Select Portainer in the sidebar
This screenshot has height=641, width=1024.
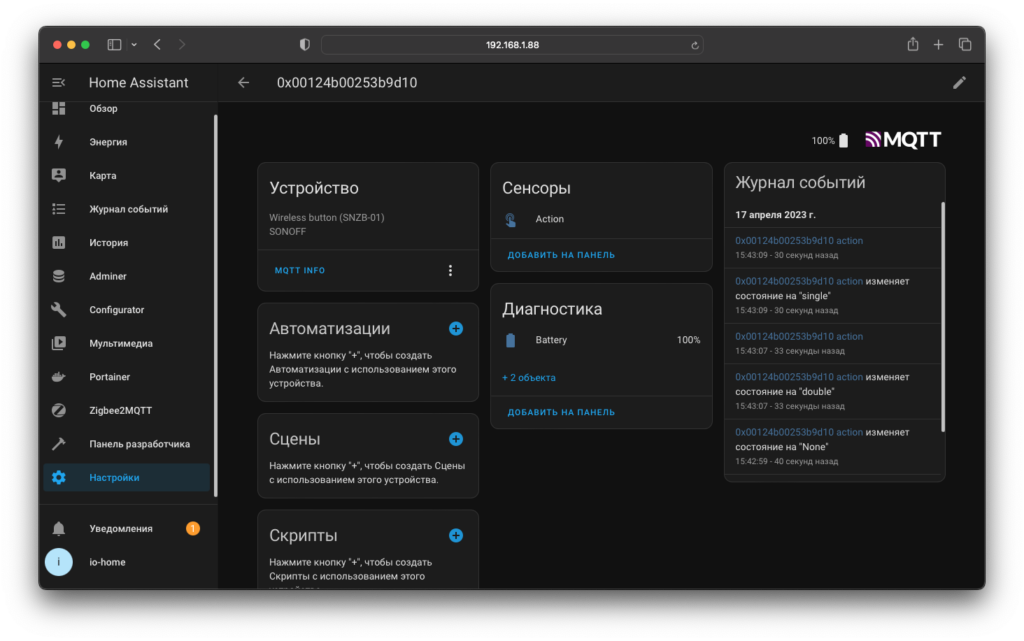coord(127,377)
